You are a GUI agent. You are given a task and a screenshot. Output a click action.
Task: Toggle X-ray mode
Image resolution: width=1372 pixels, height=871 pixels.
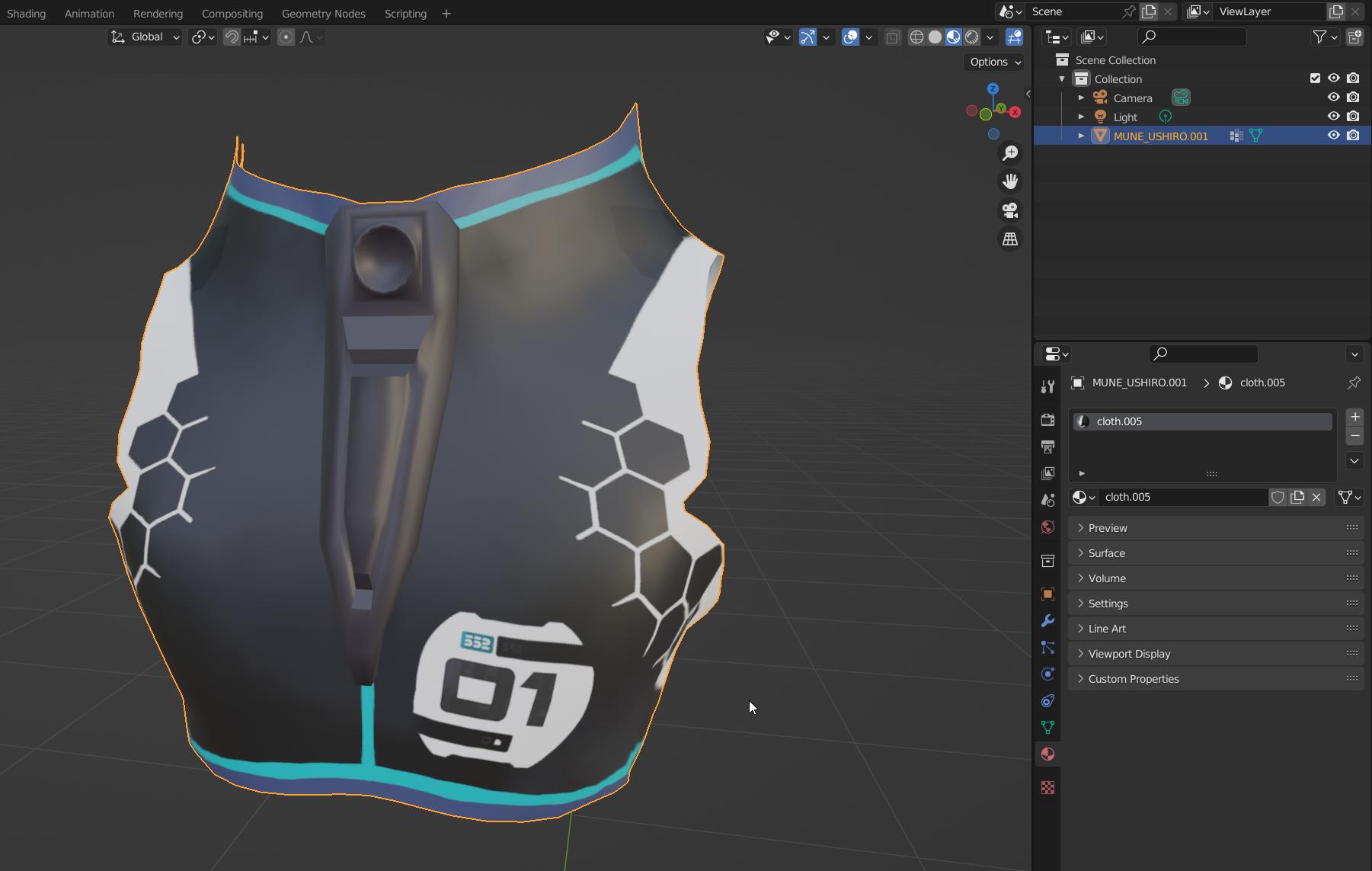892,37
